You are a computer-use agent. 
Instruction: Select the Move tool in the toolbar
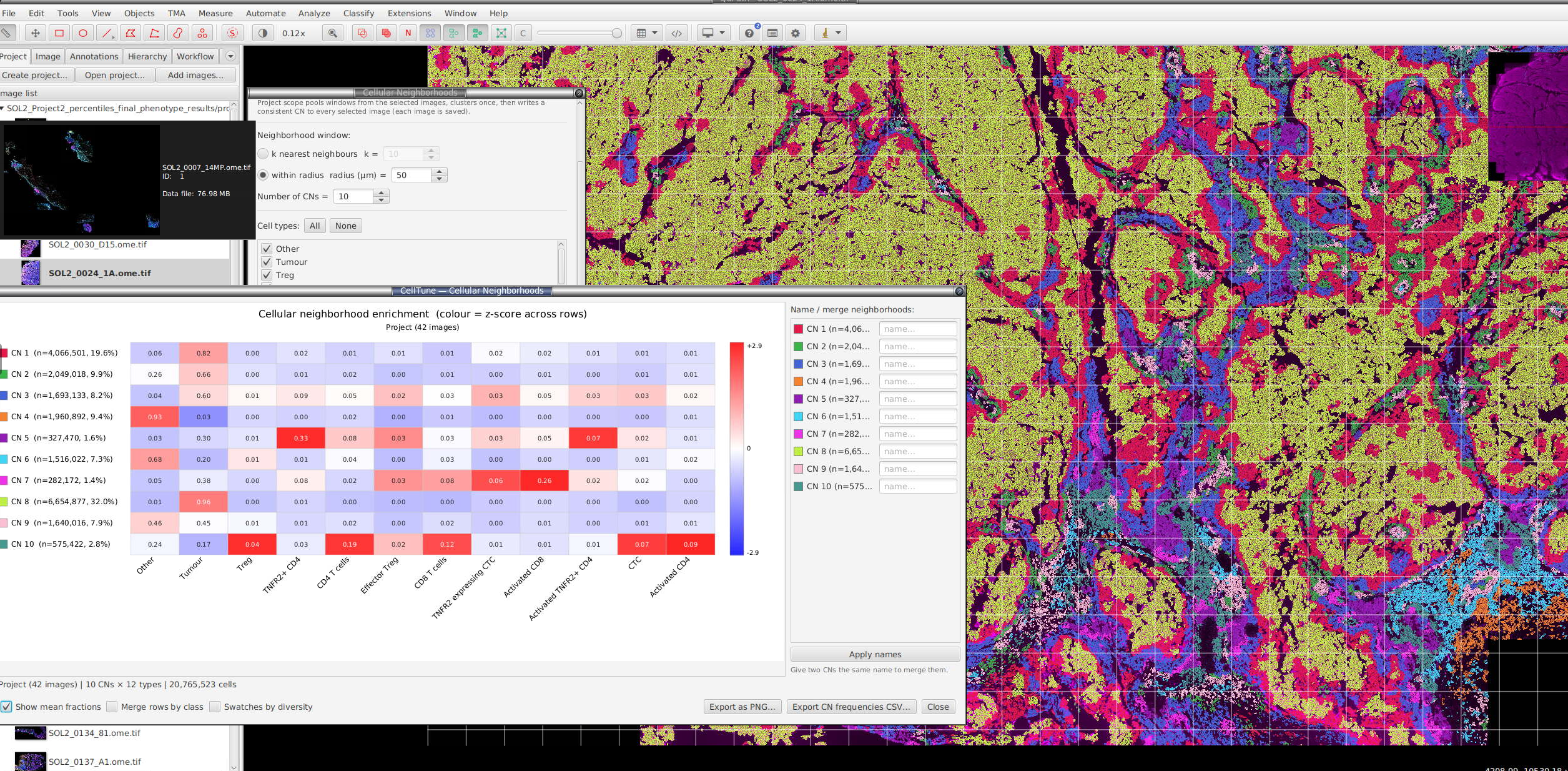pyautogui.click(x=36, y=33)
